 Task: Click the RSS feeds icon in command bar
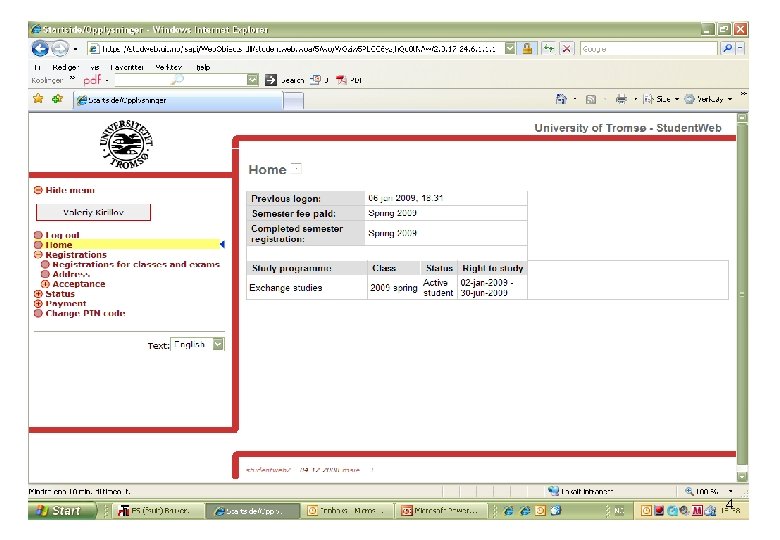point(590,99)
